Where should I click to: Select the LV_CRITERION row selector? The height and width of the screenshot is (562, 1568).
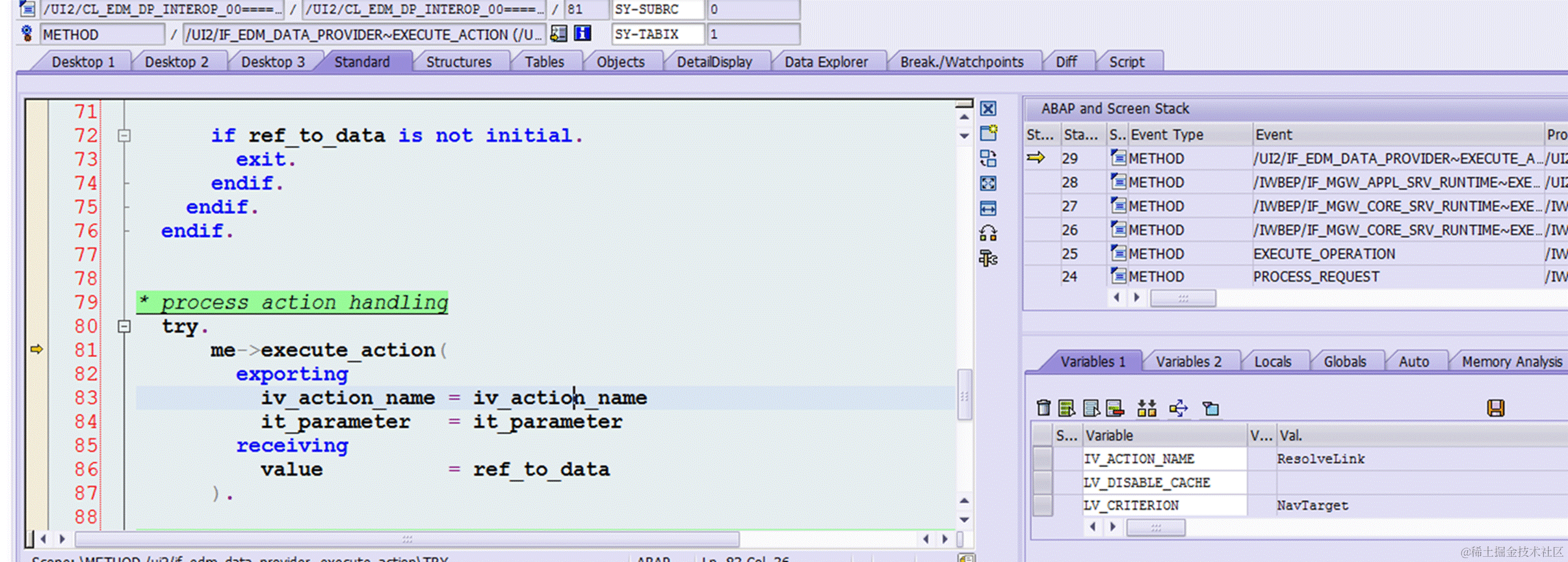[x=1042, y=505]
